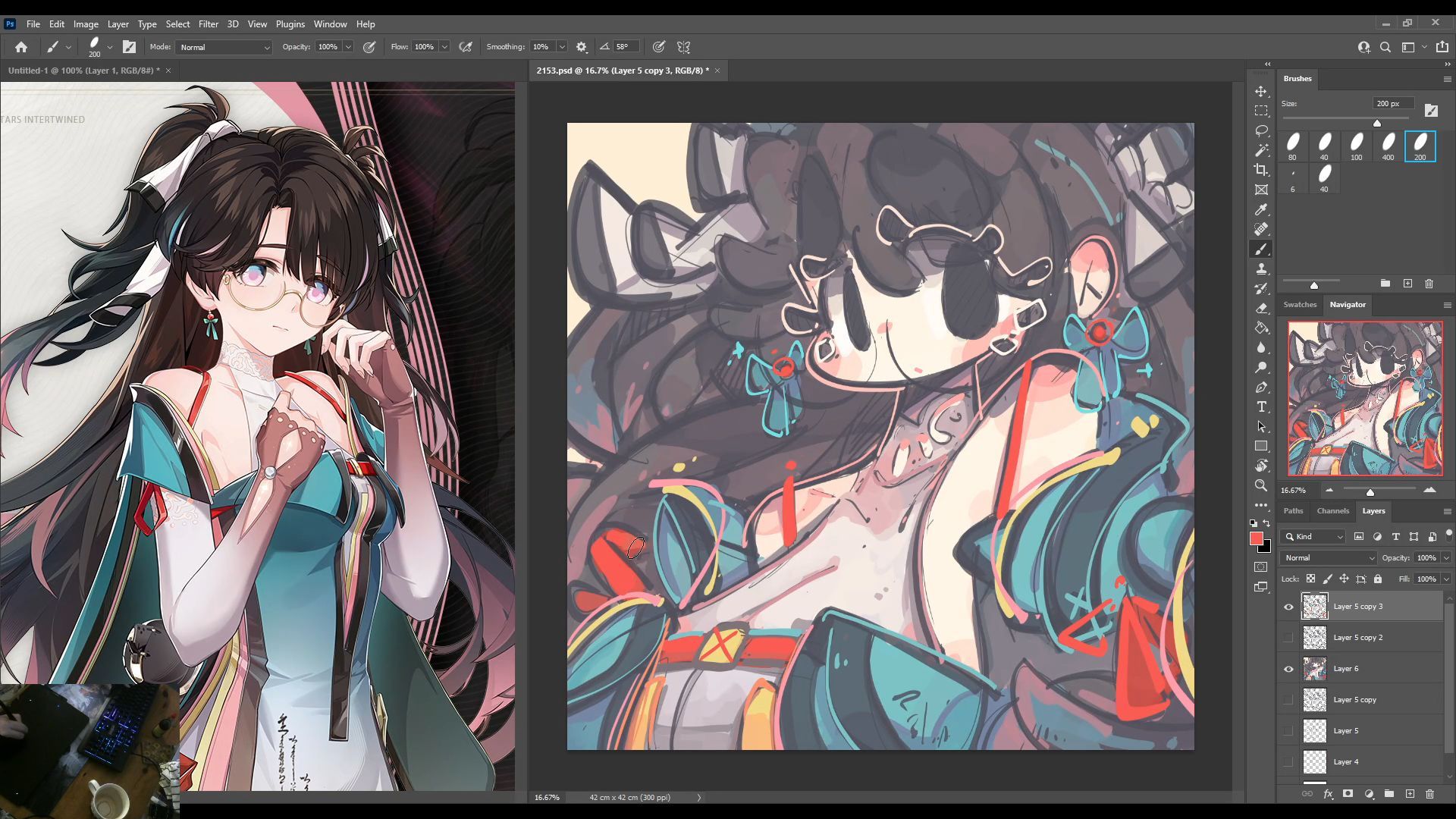Select the Magic Wand tool

pos(1261,150)
